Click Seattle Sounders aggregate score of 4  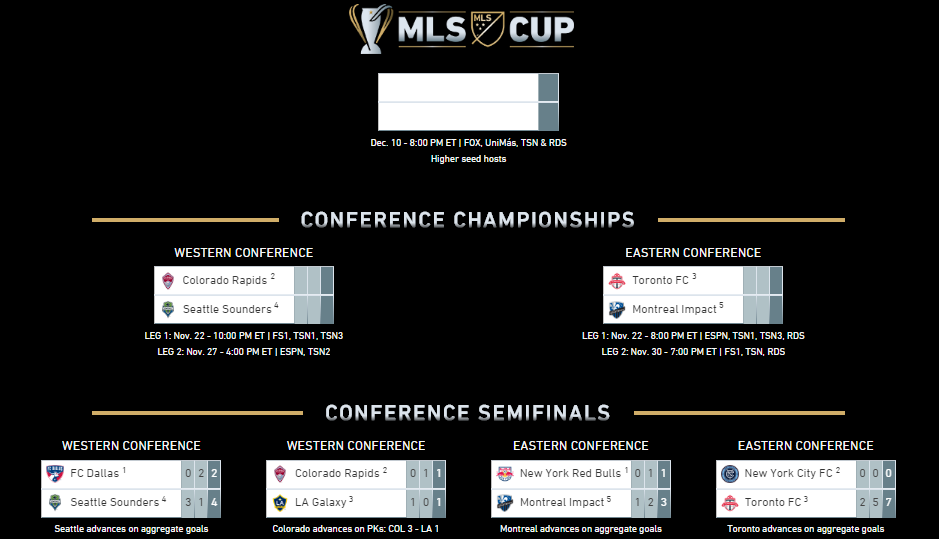coord(214,502)
